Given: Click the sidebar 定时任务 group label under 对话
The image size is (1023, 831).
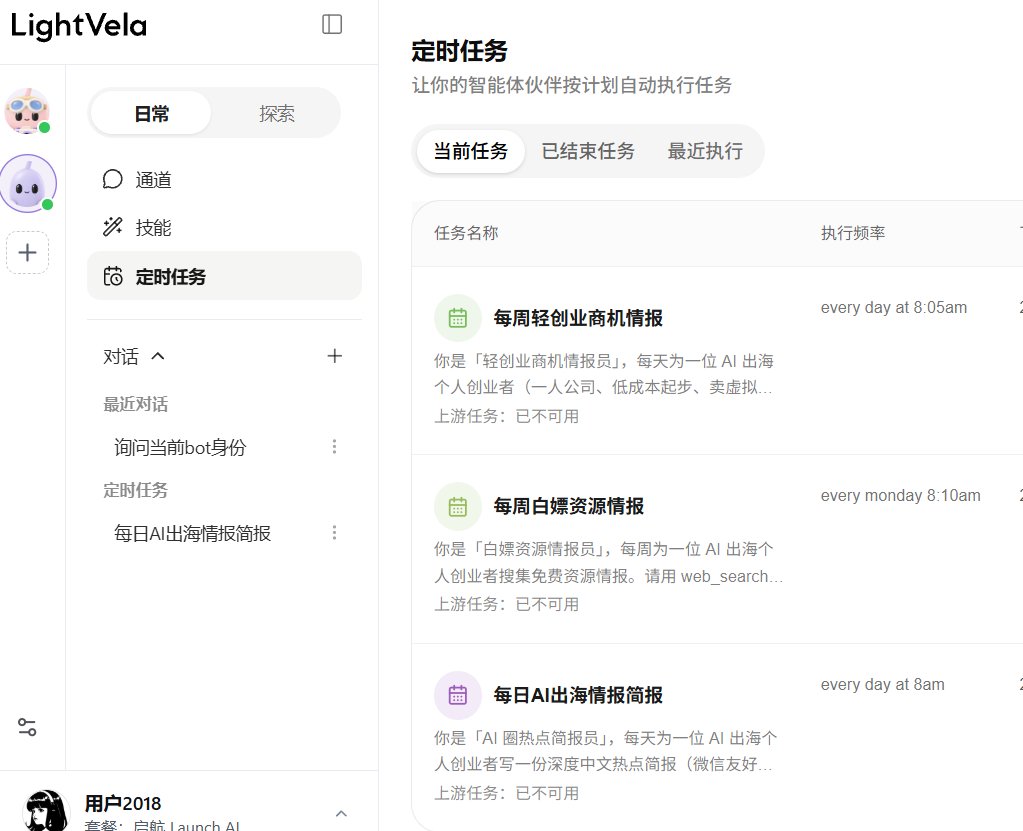Looking at the screenshot, I should point(136,491).
